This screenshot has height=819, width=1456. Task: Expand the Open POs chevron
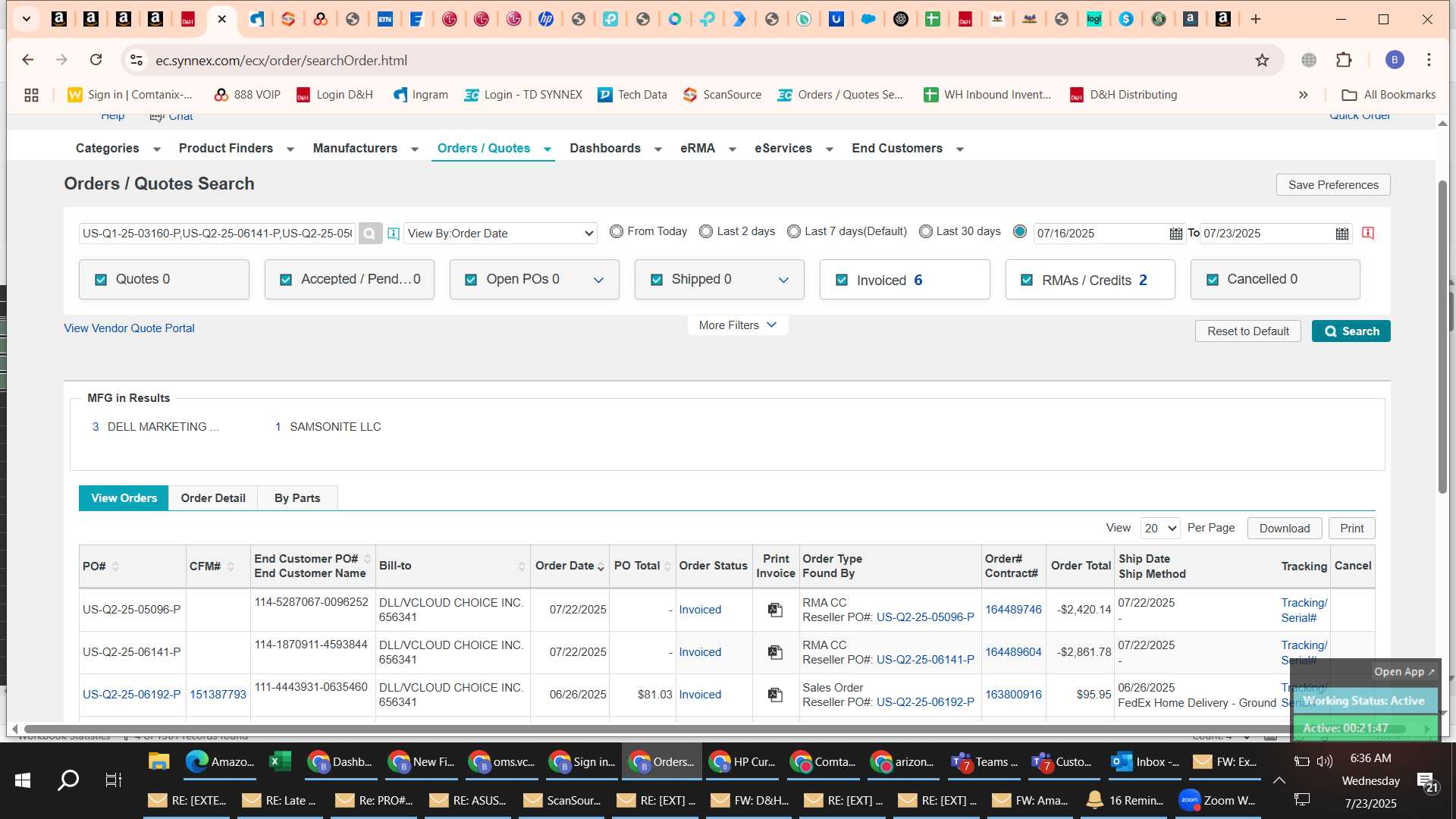[x=598, y=281]
